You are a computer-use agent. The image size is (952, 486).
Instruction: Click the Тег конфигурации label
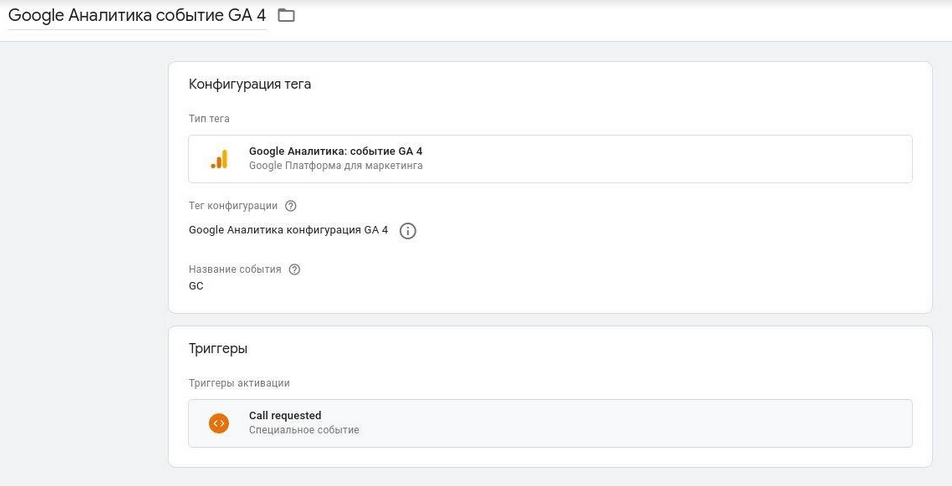pyautogui.click(x=233, y=206)
